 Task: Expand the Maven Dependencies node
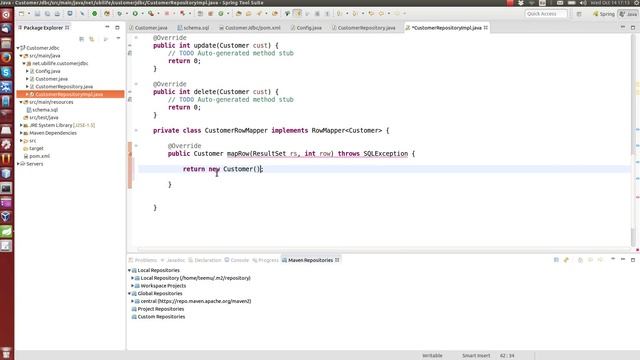21,133
